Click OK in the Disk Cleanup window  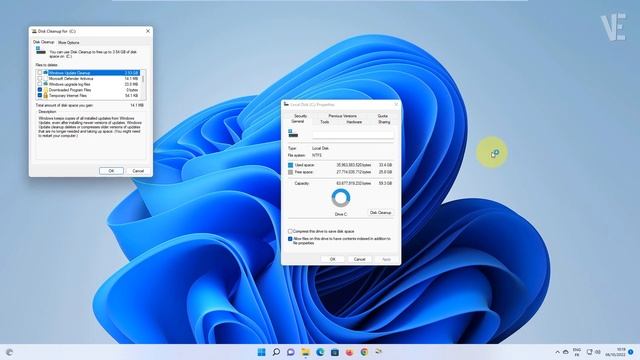click(111, 171)
